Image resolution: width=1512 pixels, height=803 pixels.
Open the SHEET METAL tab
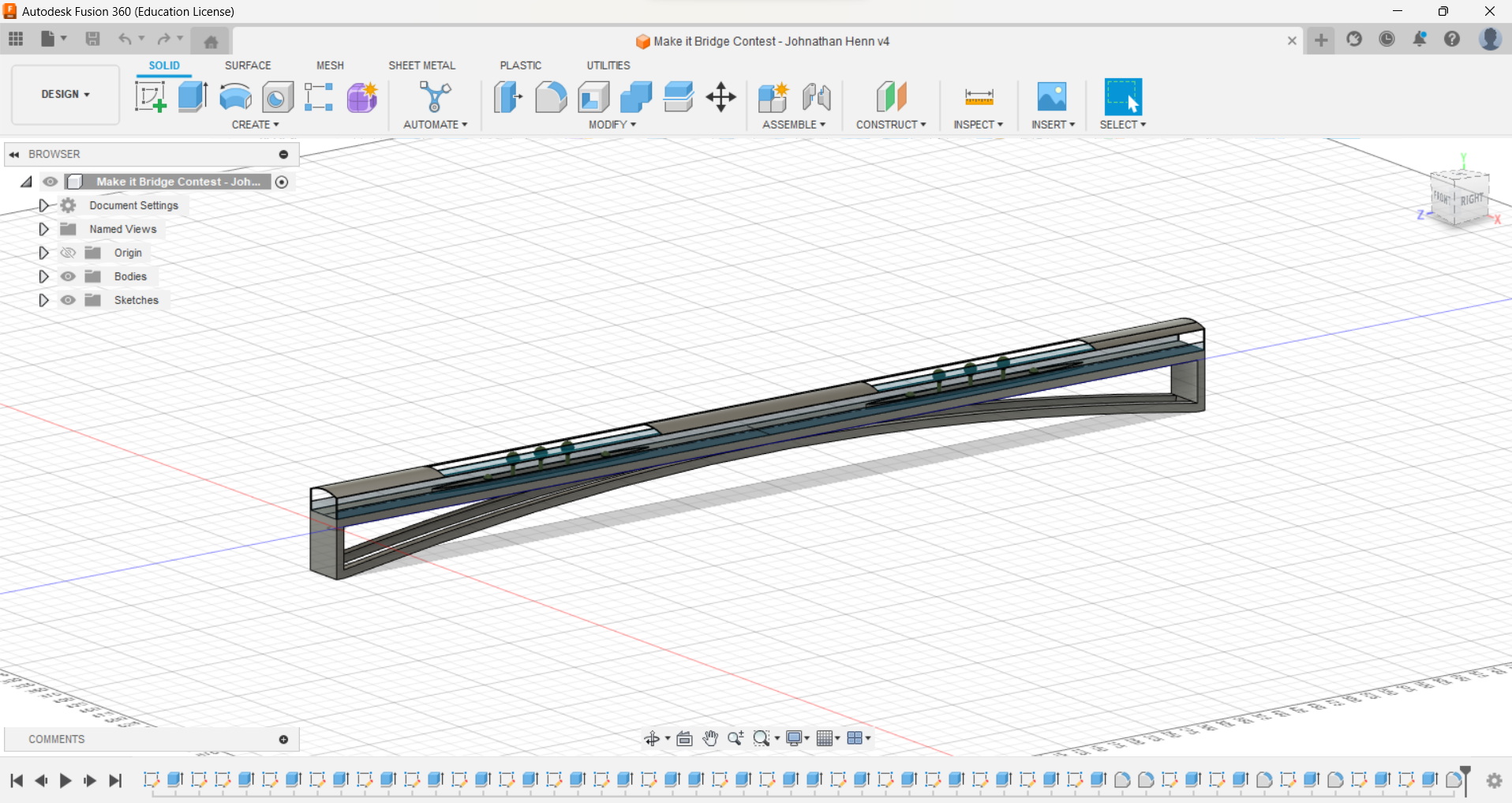click(422, 65)
